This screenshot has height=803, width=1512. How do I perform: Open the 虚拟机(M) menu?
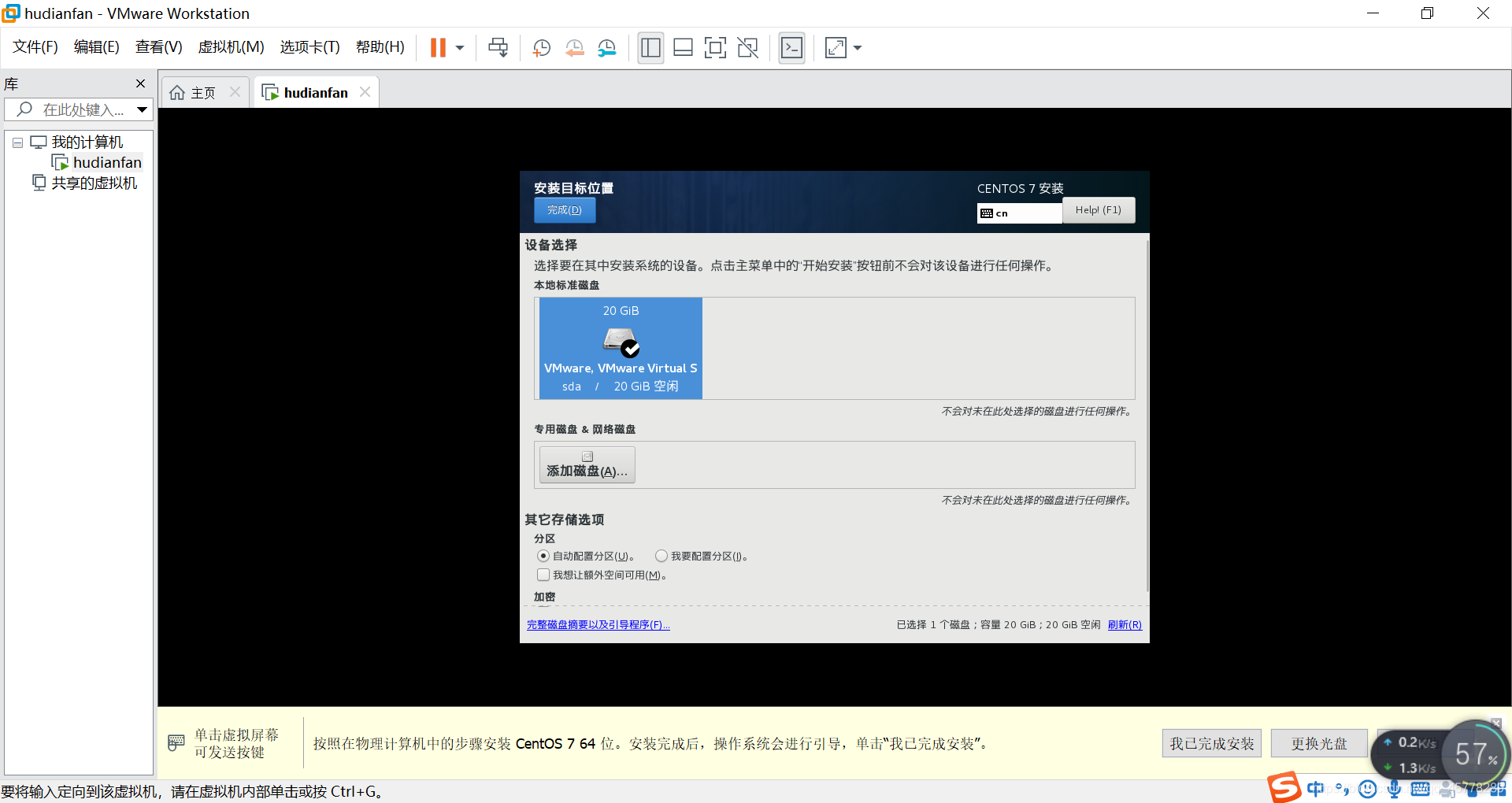click(x=231, y=47)
